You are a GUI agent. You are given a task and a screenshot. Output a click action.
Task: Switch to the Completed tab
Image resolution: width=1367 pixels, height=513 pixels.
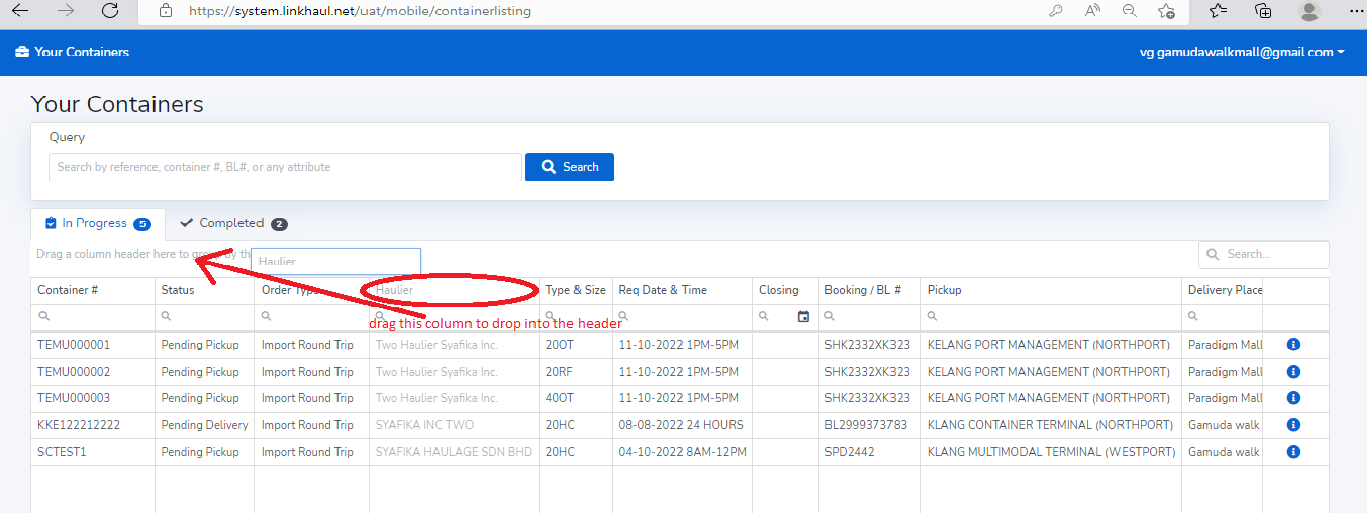pos(234,224)
